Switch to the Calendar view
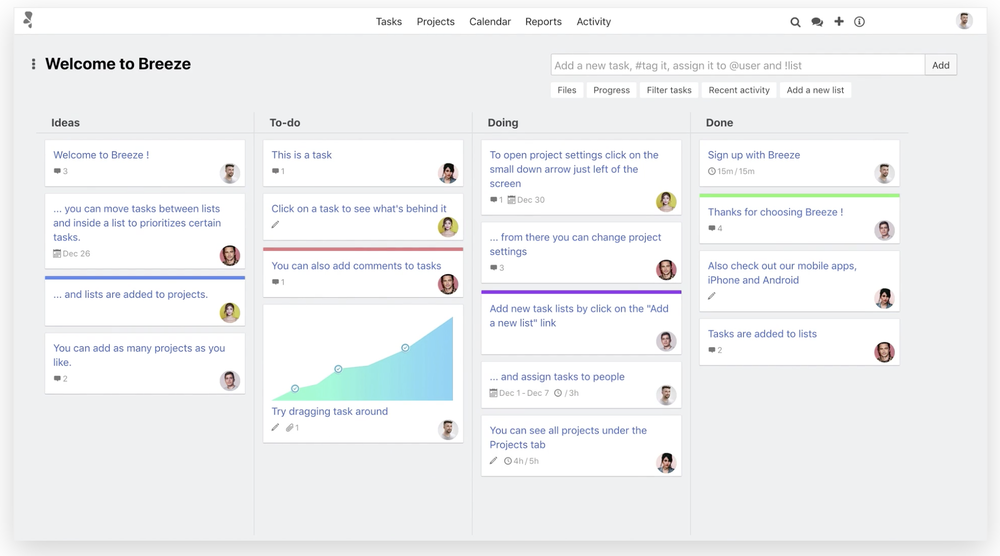The width and height of the screenshot is (1000, 556). 490,22
